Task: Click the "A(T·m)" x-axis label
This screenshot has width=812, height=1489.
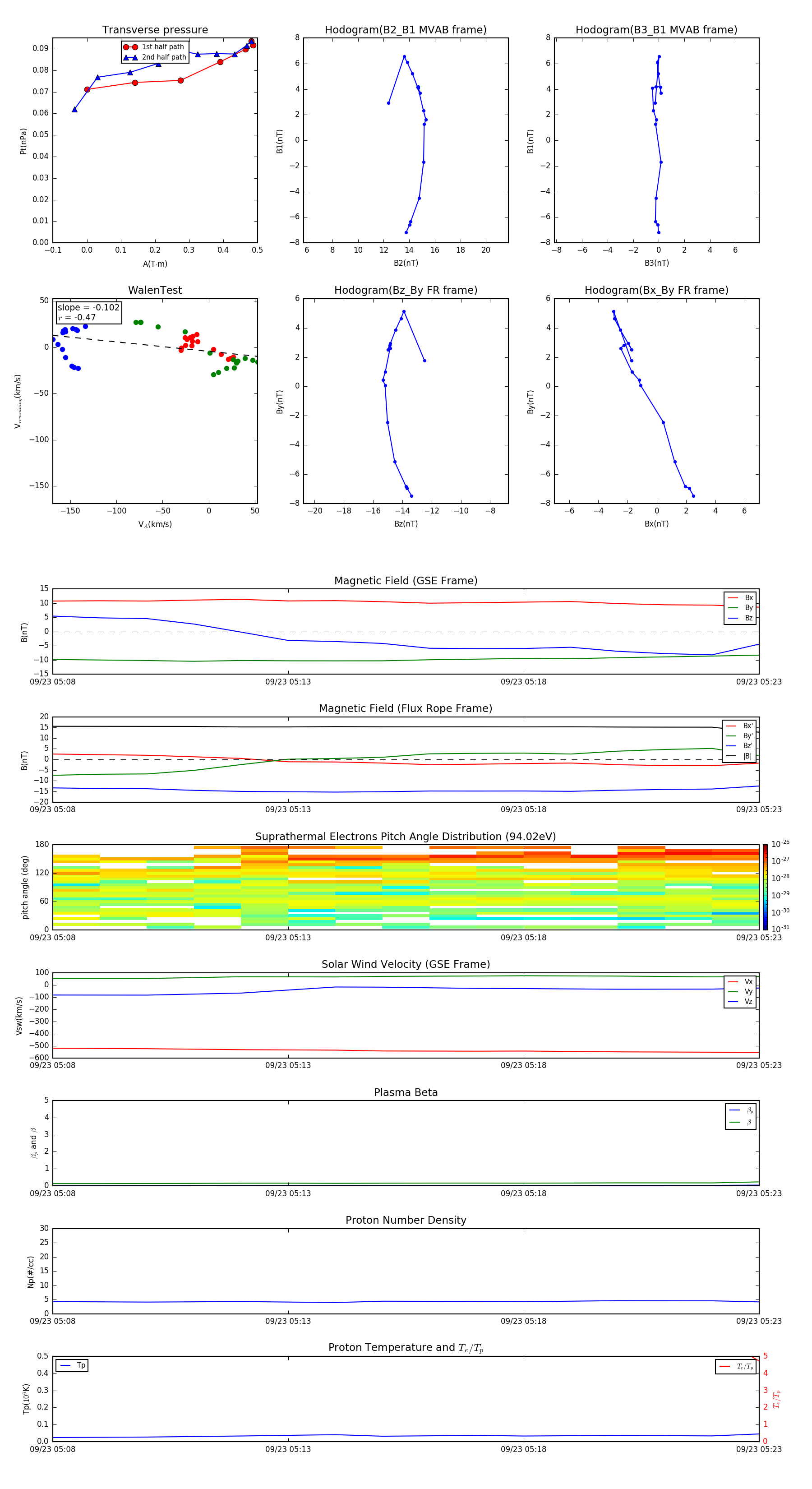Action: coord(155,264)
